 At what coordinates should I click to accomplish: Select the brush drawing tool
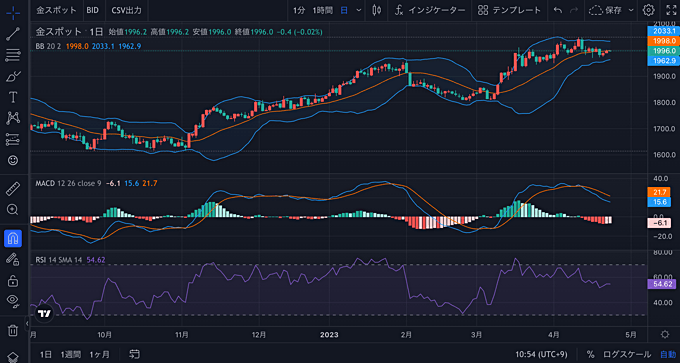coord(13,76)
